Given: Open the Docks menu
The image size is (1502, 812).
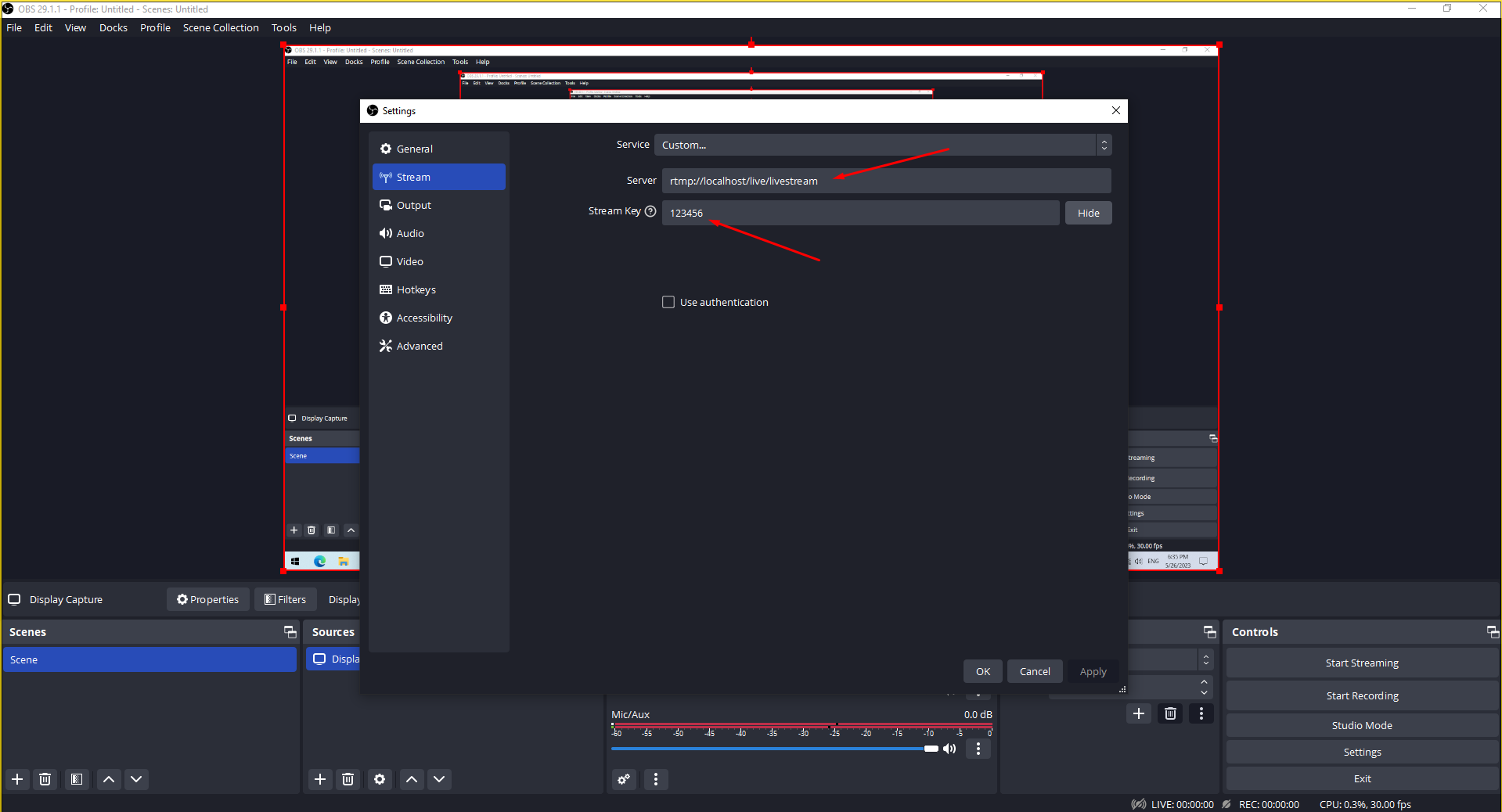Looking at the screenshot, I should click(113, 27).
